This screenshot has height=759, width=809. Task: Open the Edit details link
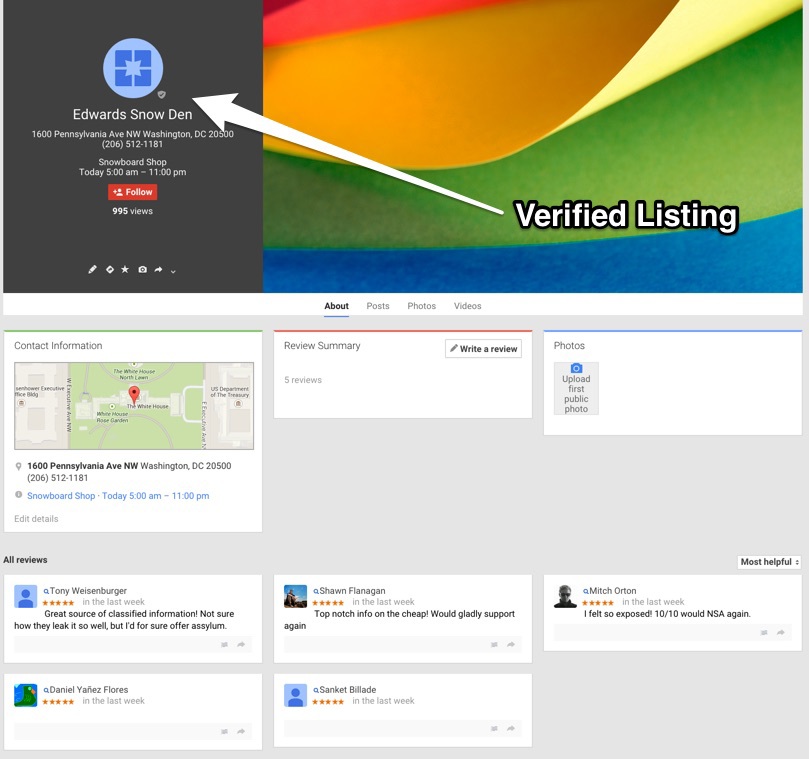pos(37,518)
